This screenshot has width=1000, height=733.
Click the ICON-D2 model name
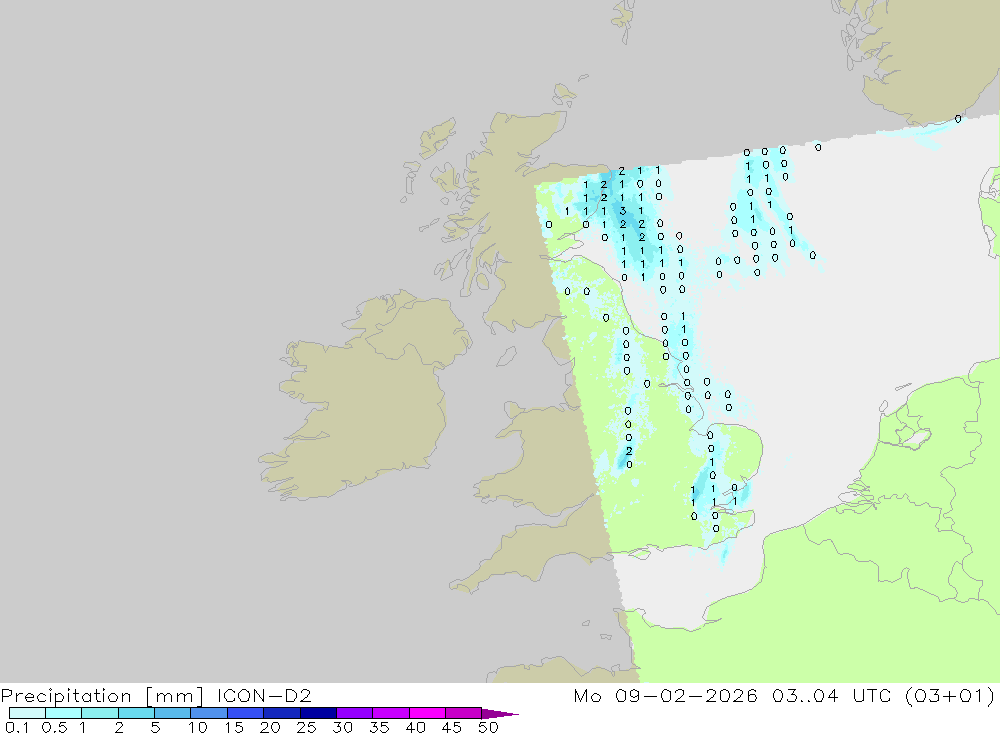[x=264, y=695]
